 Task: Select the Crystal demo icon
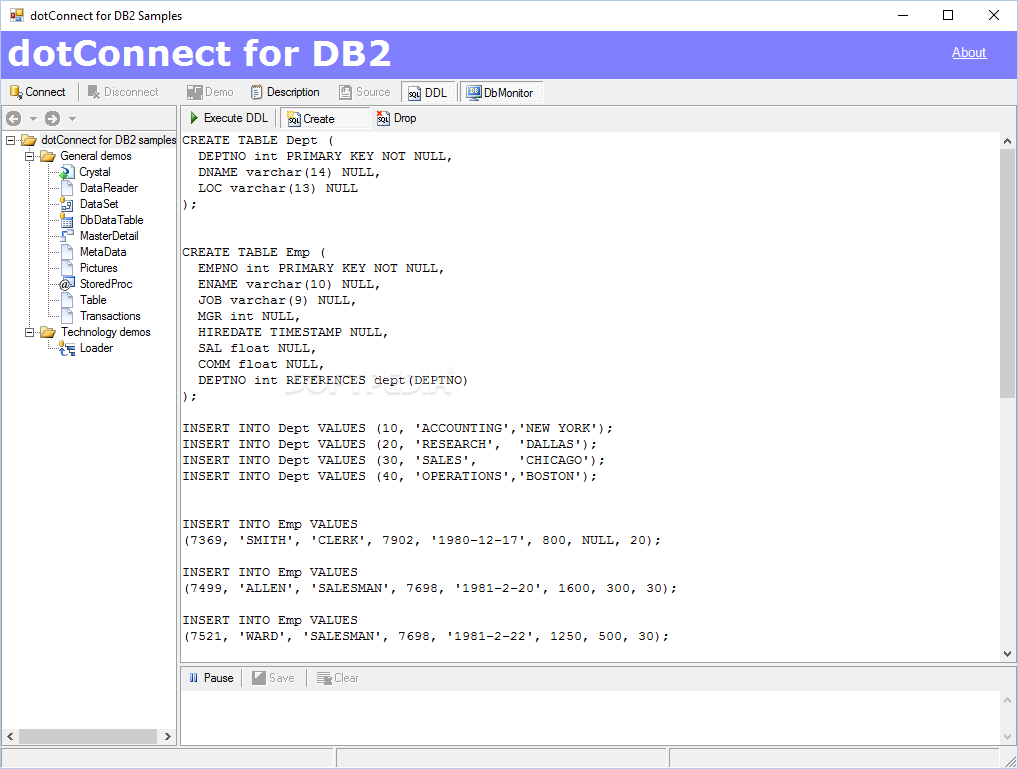pyautogui.click(x=67, y=173)
